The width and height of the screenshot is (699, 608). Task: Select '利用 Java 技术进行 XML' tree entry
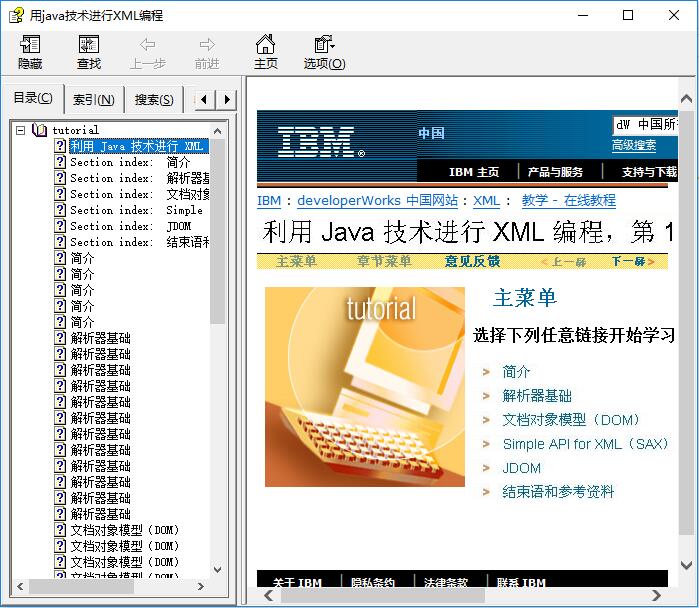(x=139, y=146)
